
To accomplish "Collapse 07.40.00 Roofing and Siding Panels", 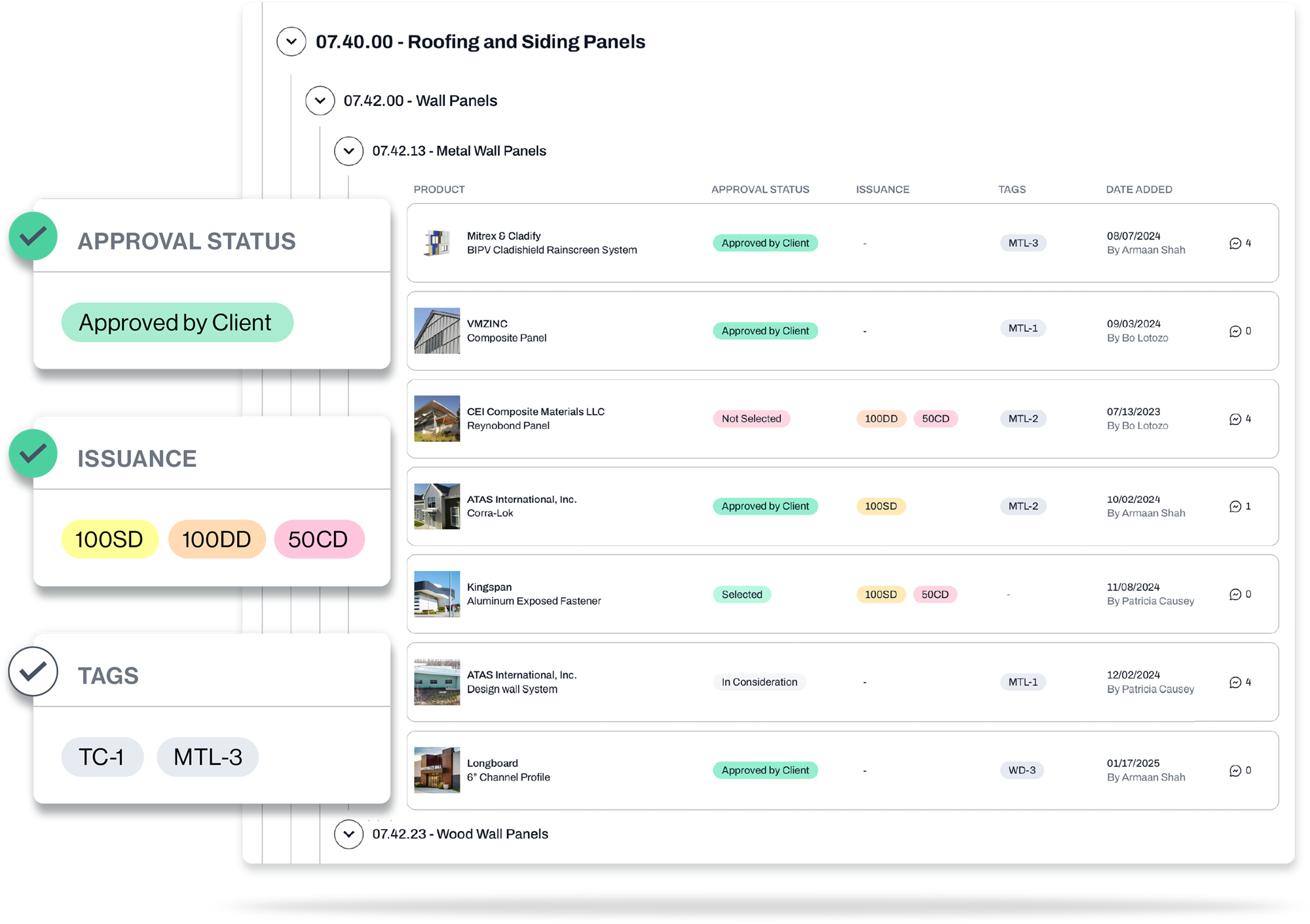I will pyautogui.click(x=291, y=41).
